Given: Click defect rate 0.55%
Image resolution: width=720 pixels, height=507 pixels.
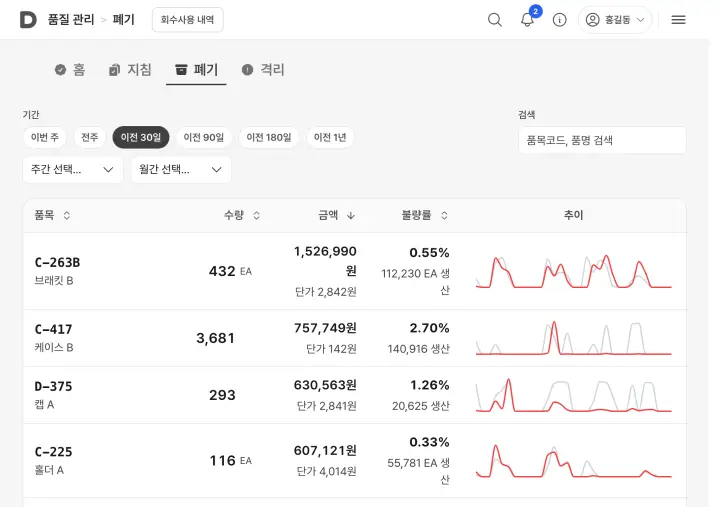Looking at the screenshot, I should coord(429,253).
